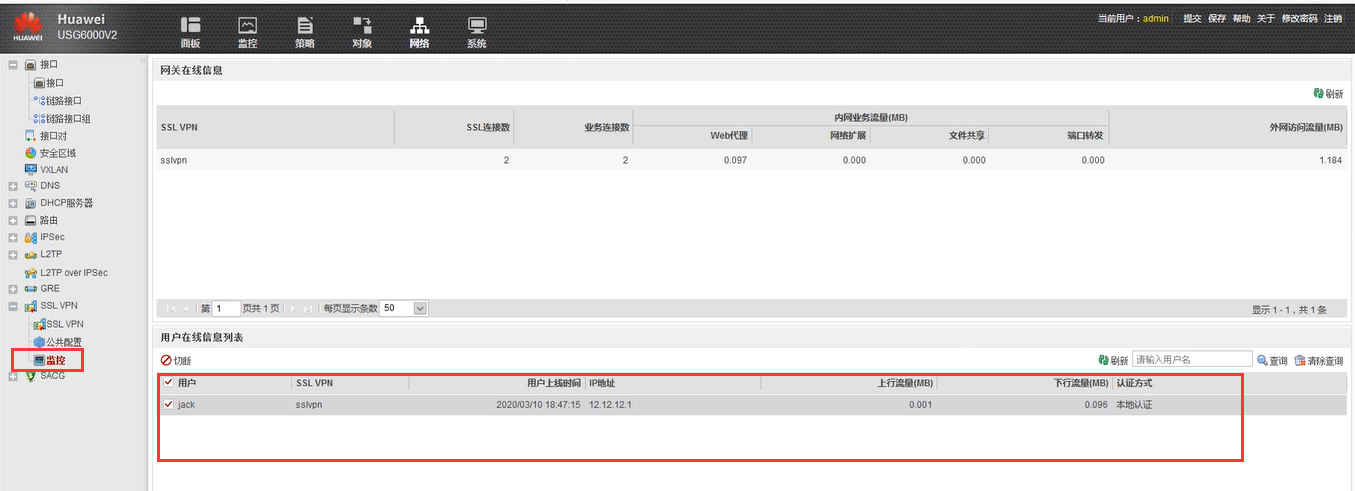Screen dimensions: 1355x491
Task: Click the 保存 save link
Action: tap(1217, 18)
